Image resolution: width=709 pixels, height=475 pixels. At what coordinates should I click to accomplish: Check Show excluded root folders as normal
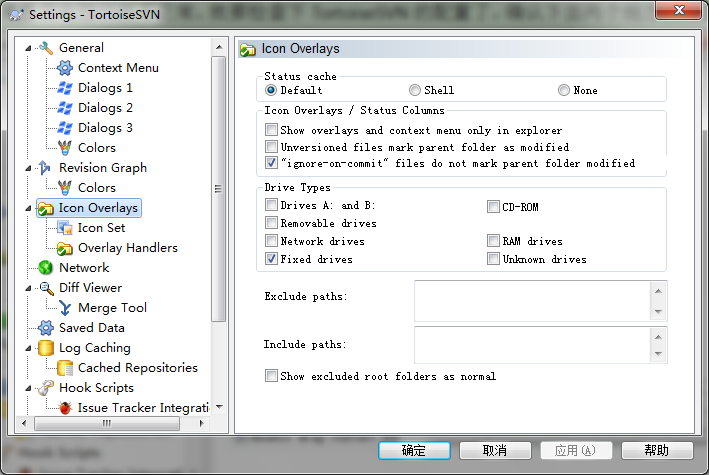point(271,376)
